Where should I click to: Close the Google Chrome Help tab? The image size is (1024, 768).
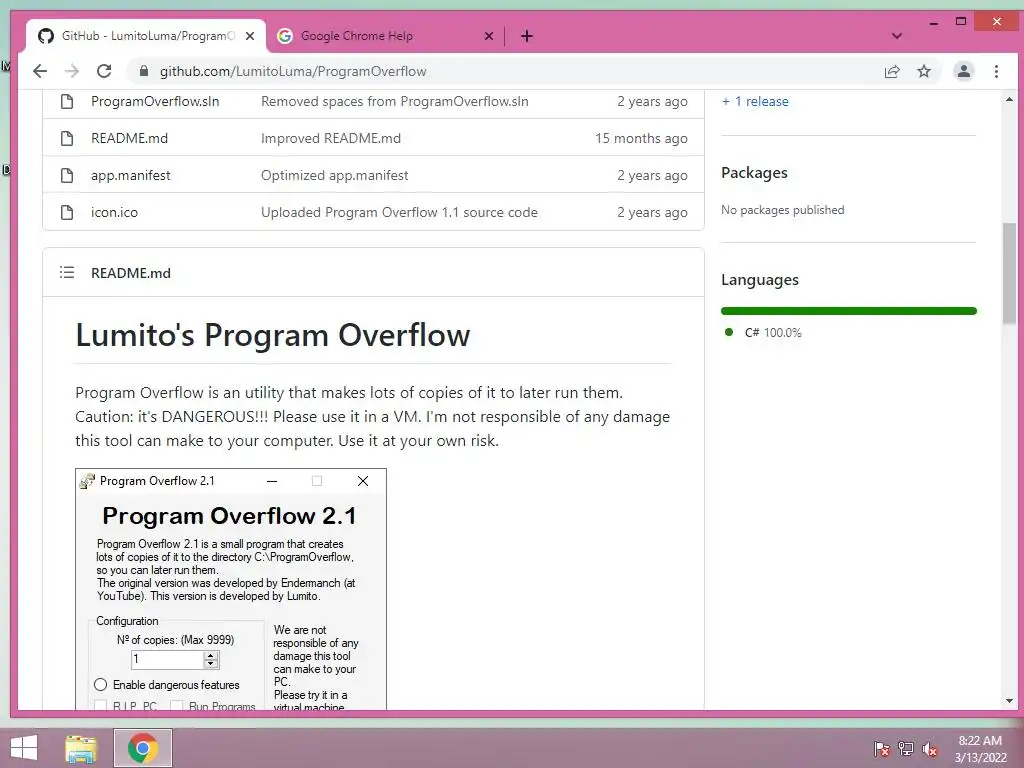click(x=488, y=36)
